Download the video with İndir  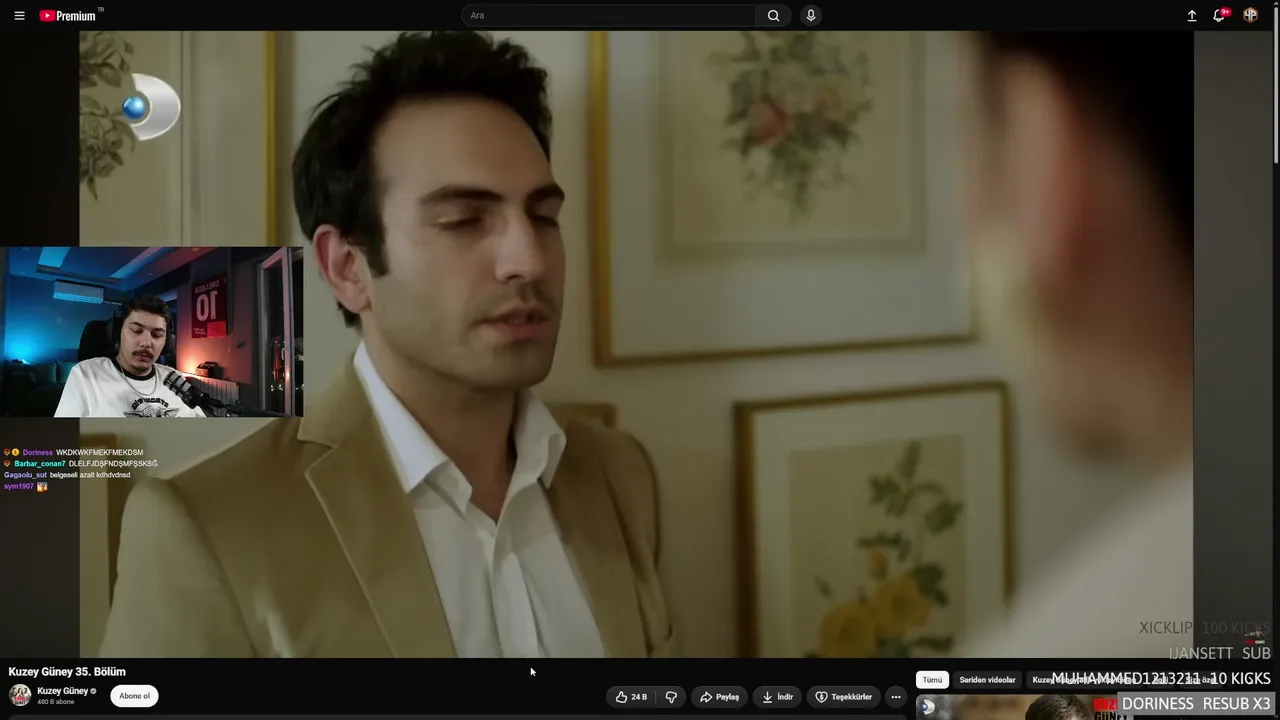point(777,697)
